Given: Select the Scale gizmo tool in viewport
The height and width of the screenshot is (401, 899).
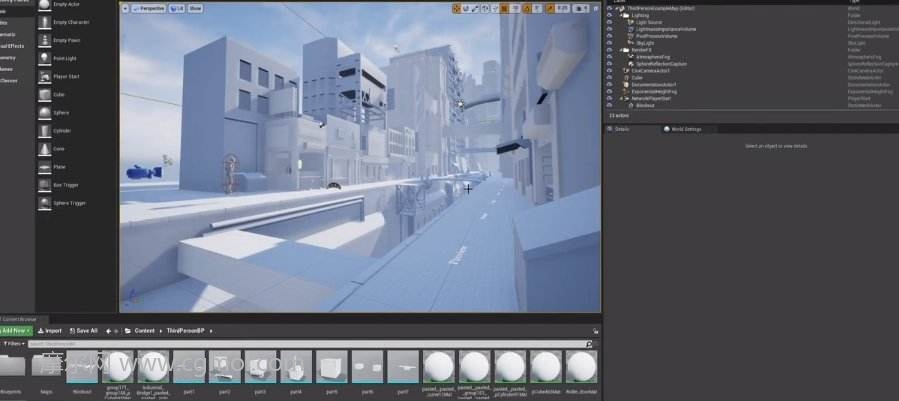Looking at the screenshot, I should (x=475, y=9).
